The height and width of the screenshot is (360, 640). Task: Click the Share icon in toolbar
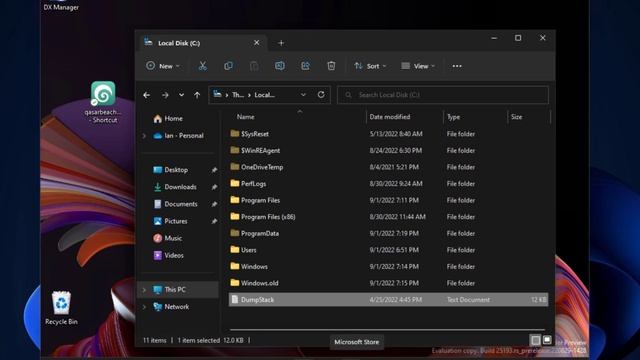(x=305, y=66)
